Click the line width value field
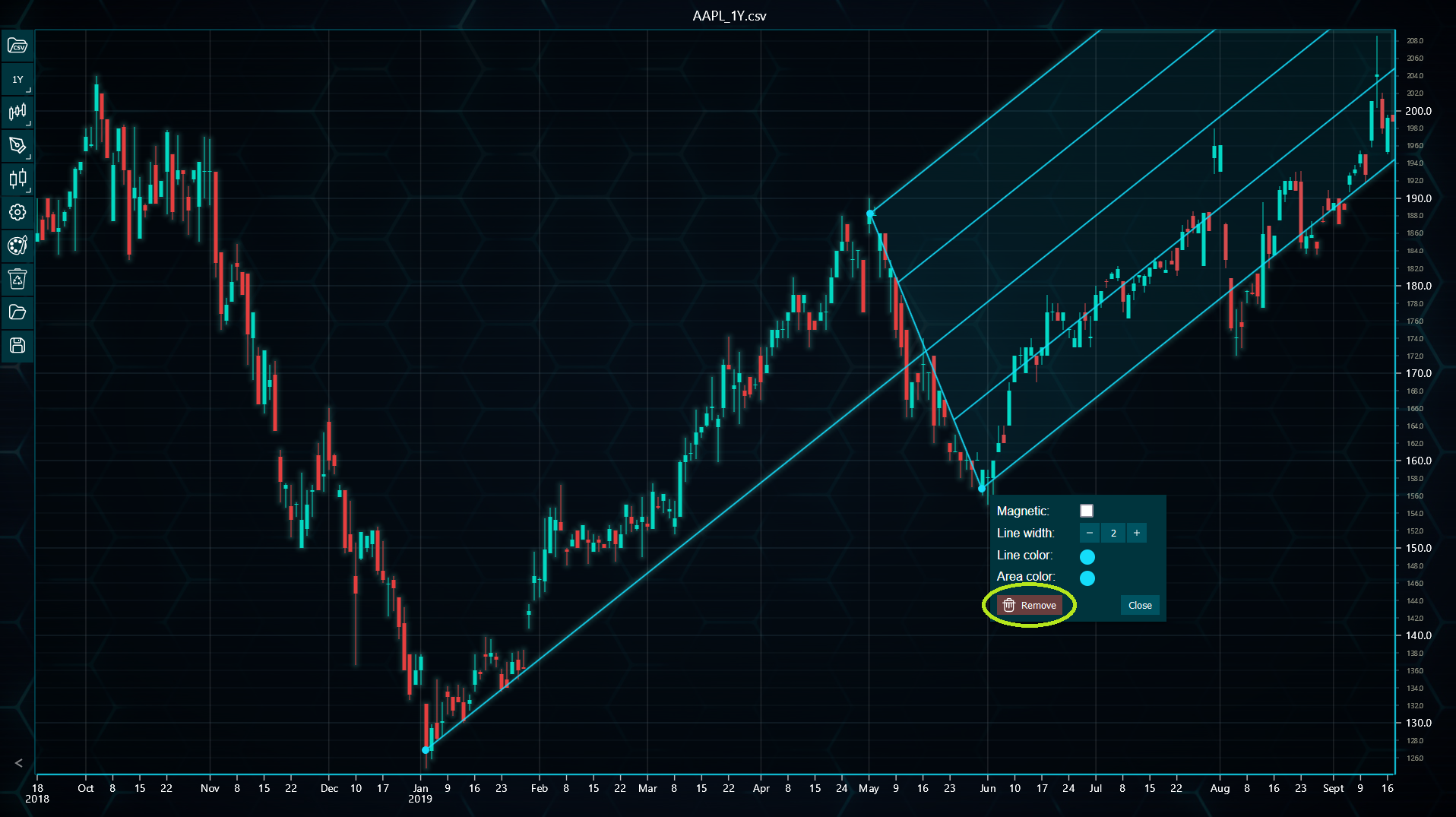Viewport: 1456px width, 817px height. pos(1113,533)
